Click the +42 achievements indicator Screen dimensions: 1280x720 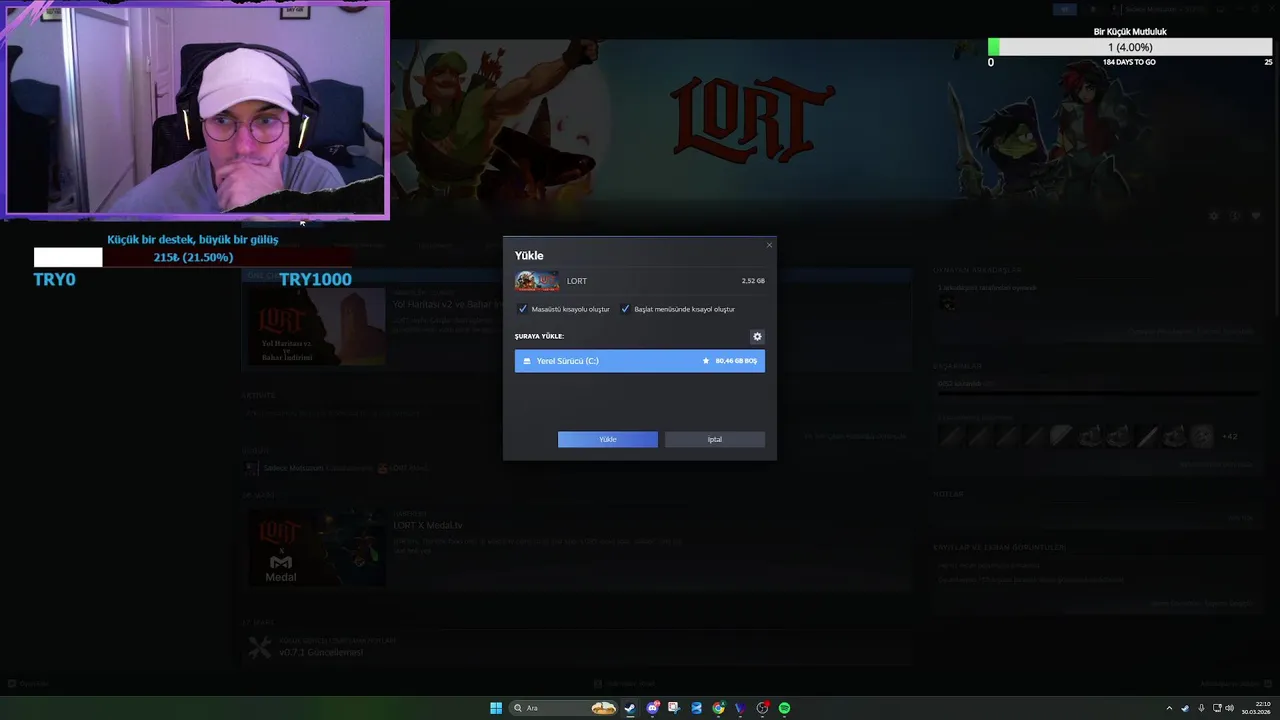click(x=1229, y=436)
